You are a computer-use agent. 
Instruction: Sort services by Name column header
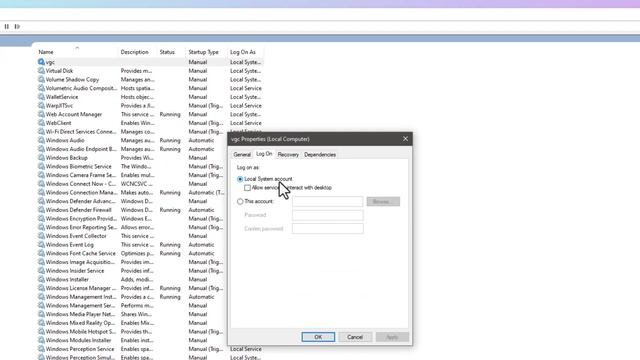tap(77, 52)
